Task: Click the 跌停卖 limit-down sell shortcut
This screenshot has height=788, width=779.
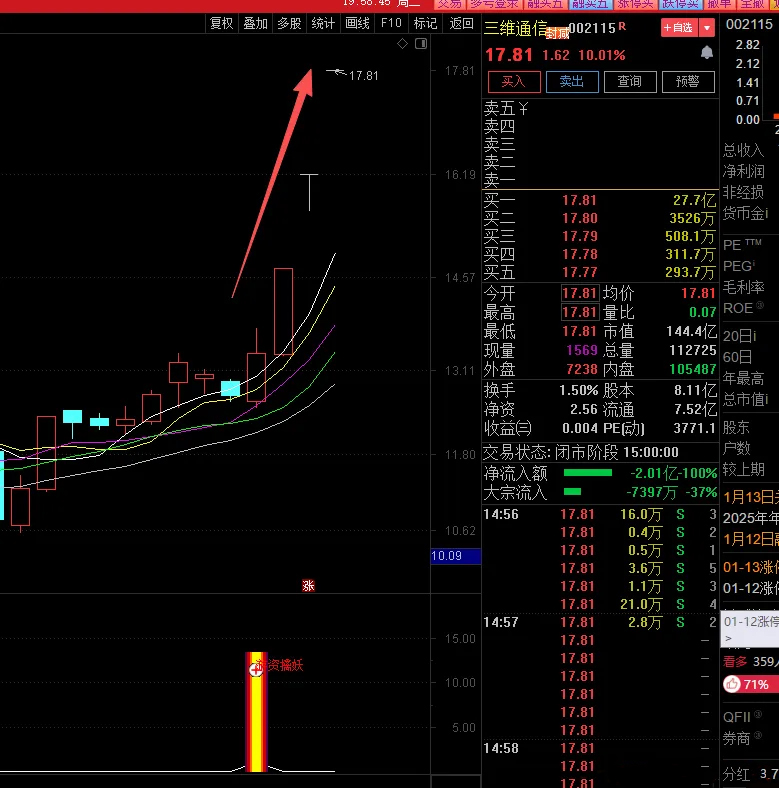Action: 680,4
